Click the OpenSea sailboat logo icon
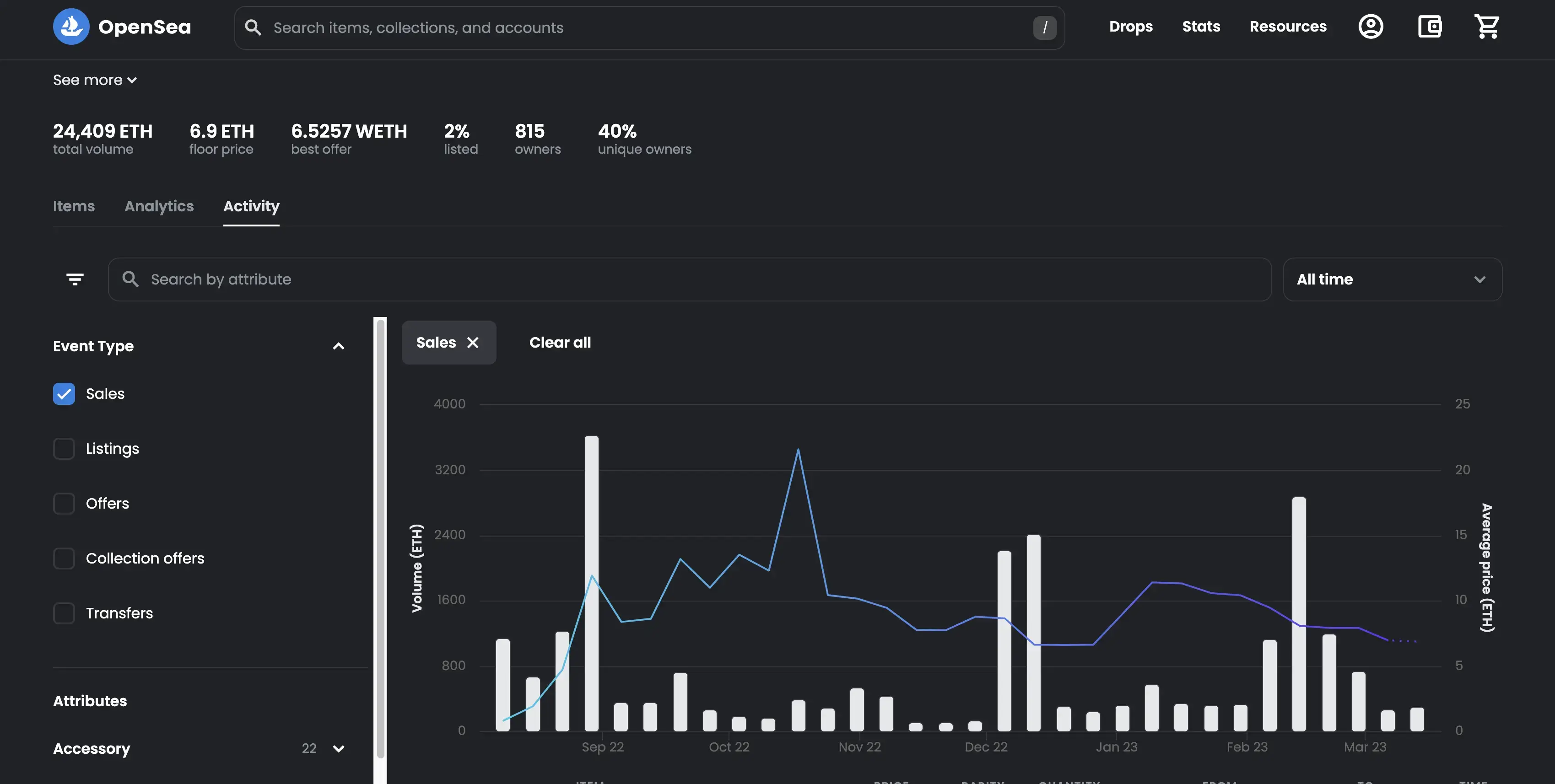The width and height of the screenshot is (1555, 784). coord(71,27)
